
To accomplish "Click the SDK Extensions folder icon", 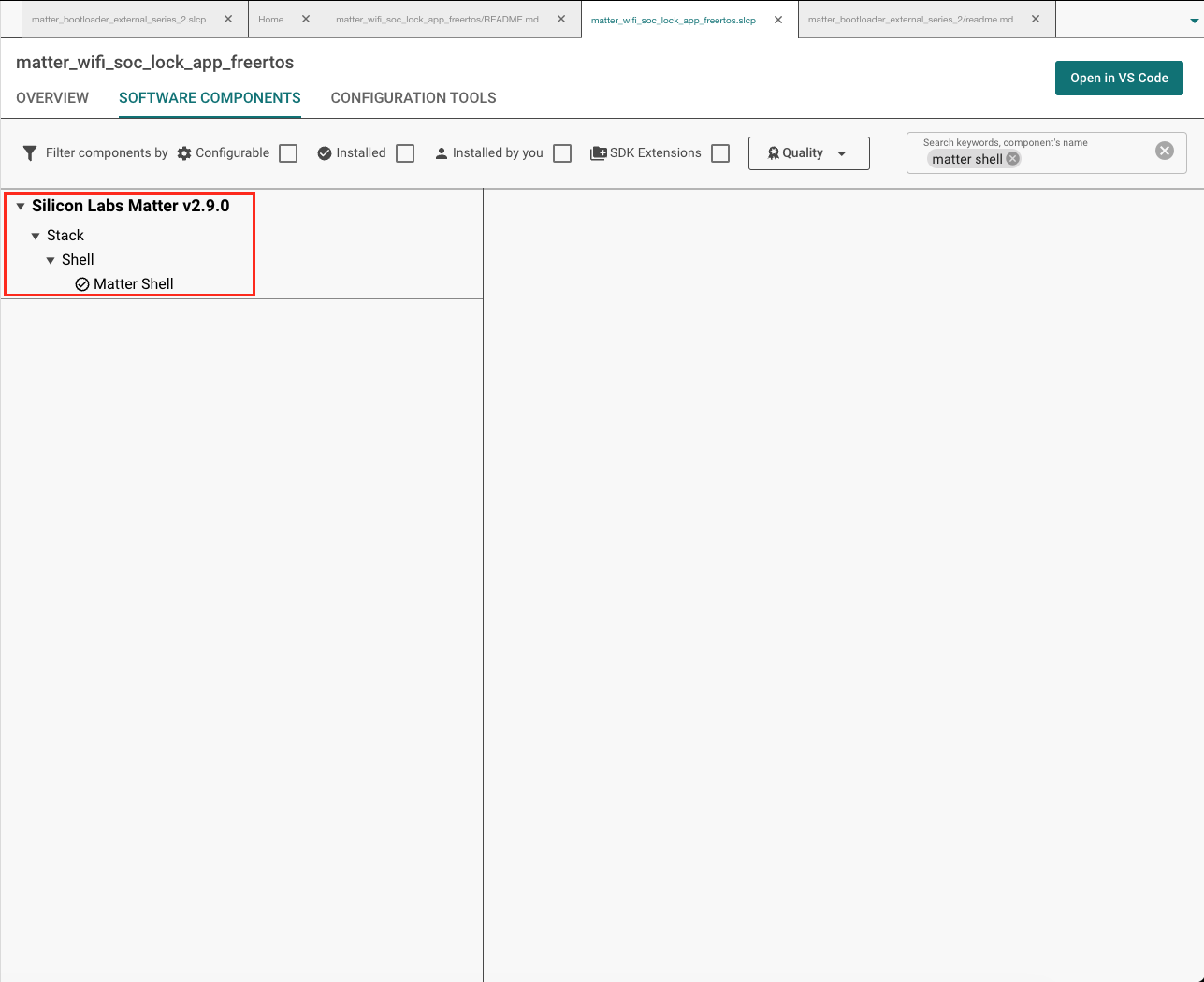I will [x=599, y=153].
